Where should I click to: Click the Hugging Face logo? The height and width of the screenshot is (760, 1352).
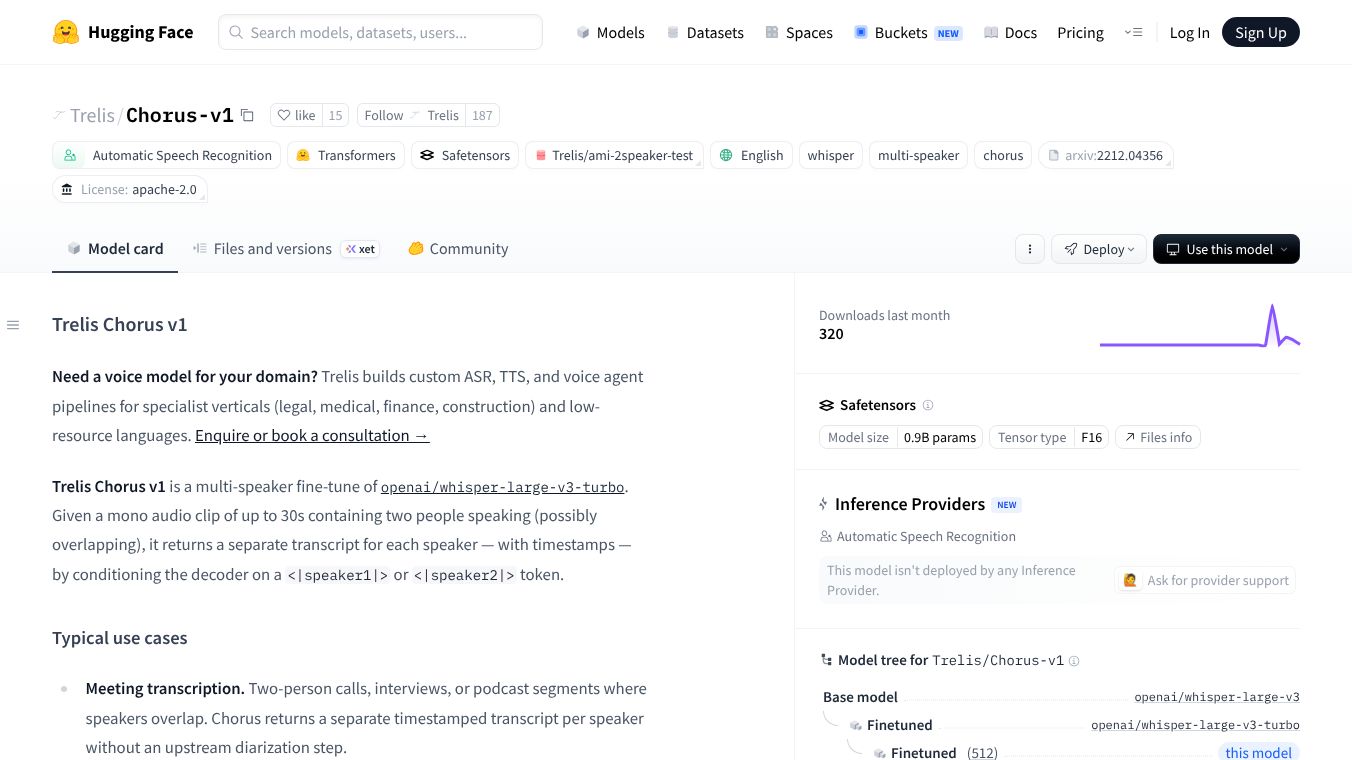122,32
